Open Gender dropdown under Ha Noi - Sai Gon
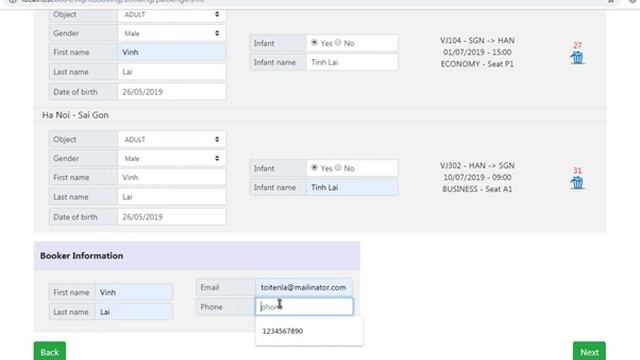Image resolution: width=640 pixels, height=360 pixels. 171,158
